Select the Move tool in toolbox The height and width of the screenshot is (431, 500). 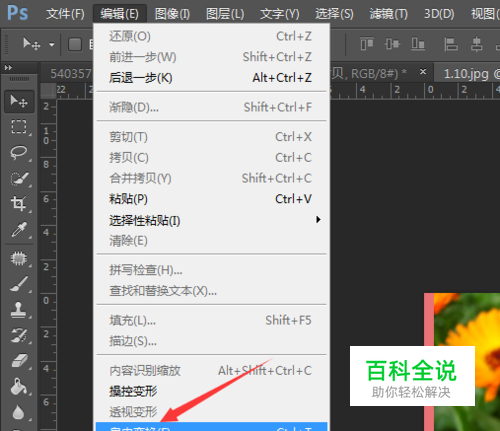[19, 101]
